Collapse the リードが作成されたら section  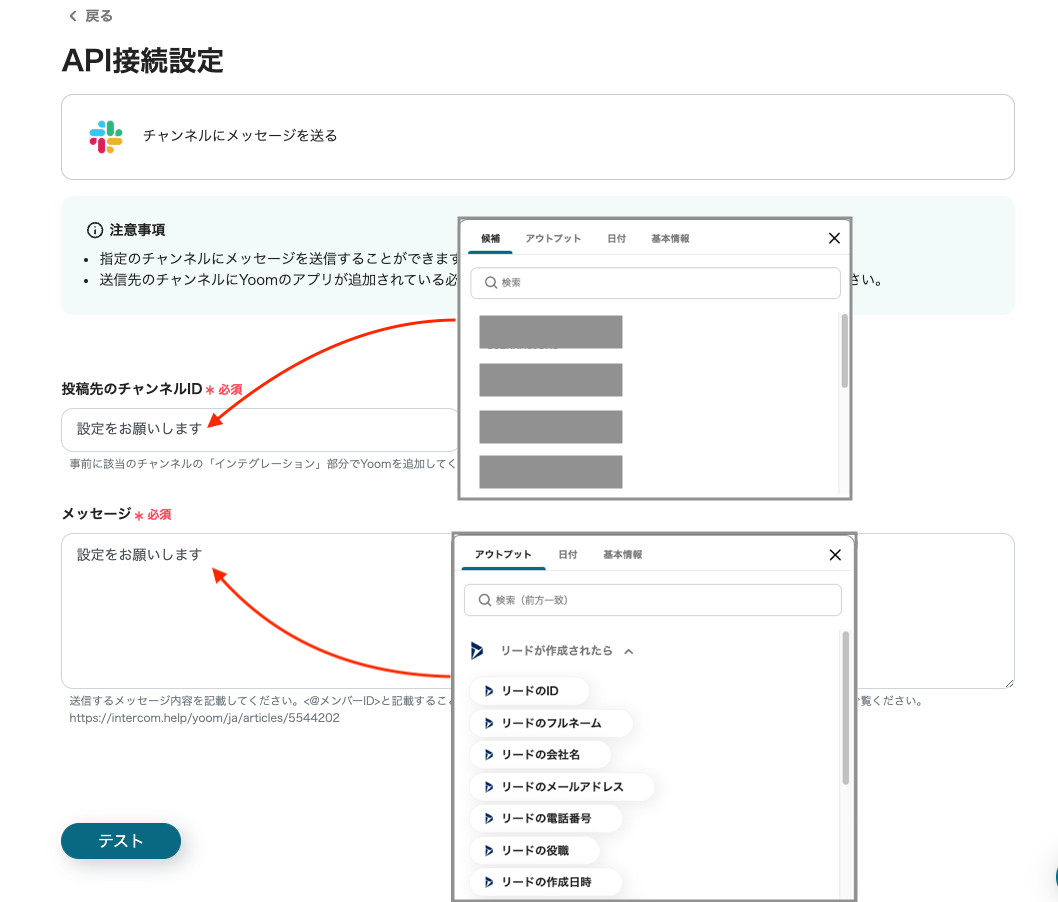(629, 651)
